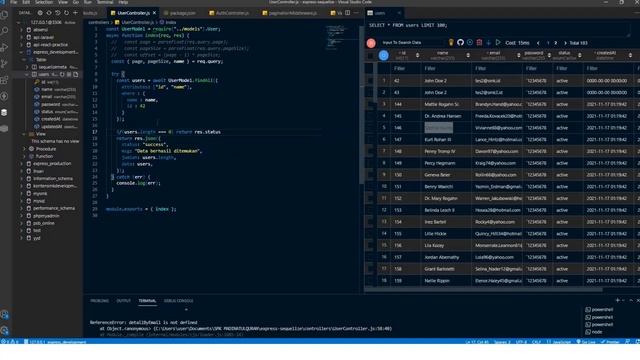Viewport: 640px width, 360px height.
Task: Expand the Function node
Action: tap(24, 156)
